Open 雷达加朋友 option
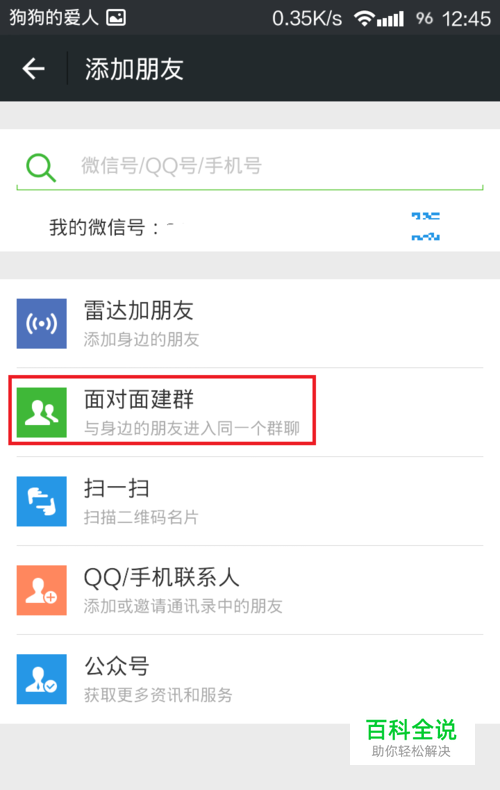 click(250, 323)
